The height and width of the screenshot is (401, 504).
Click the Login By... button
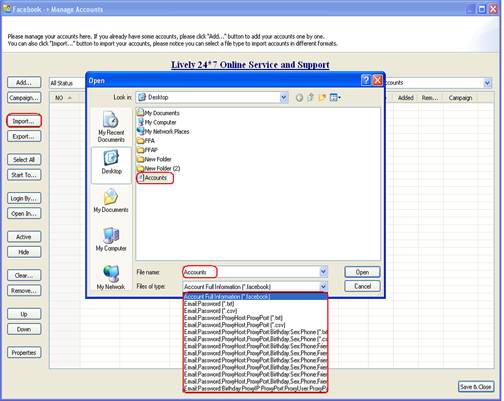(24, 198)
